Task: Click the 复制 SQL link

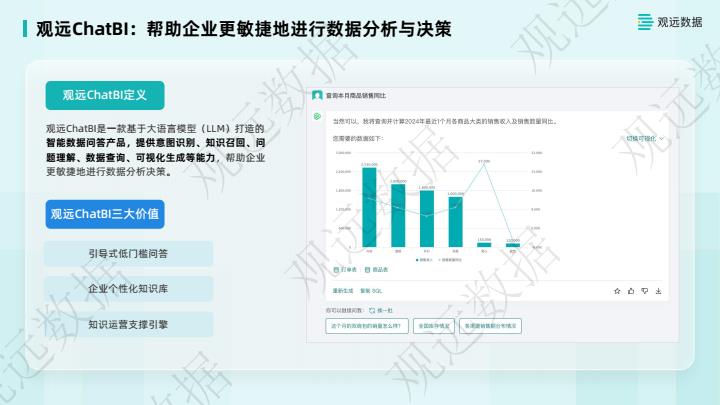Action: (x=371, y=291)
